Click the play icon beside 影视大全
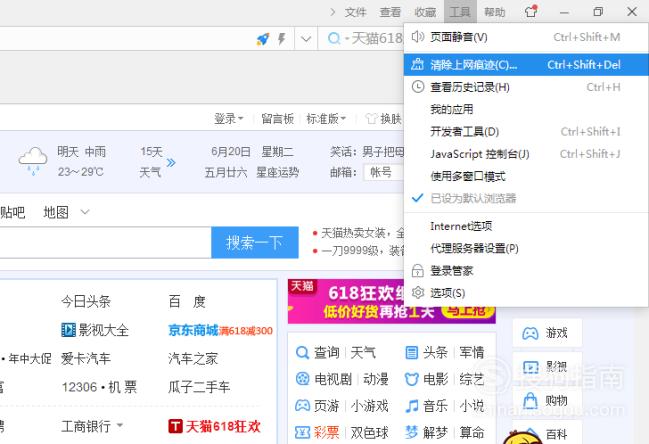 click(68, 330)
